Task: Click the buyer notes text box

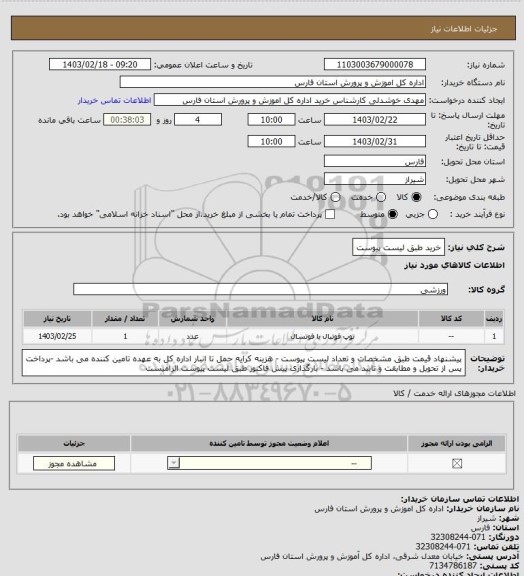Action: pos(244,363)
